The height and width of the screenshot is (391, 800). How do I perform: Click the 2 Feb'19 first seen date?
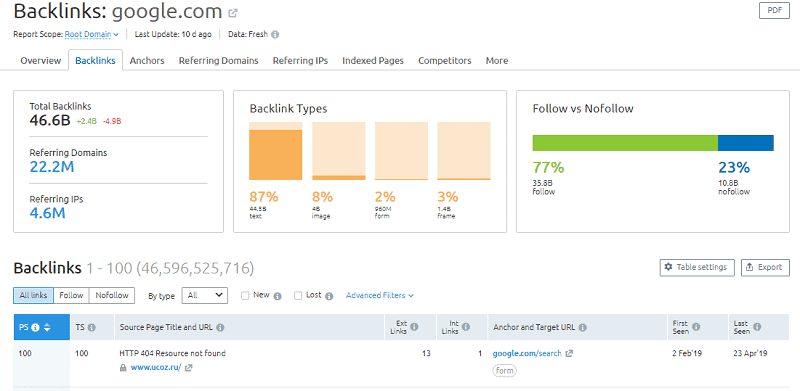(688, 353)
